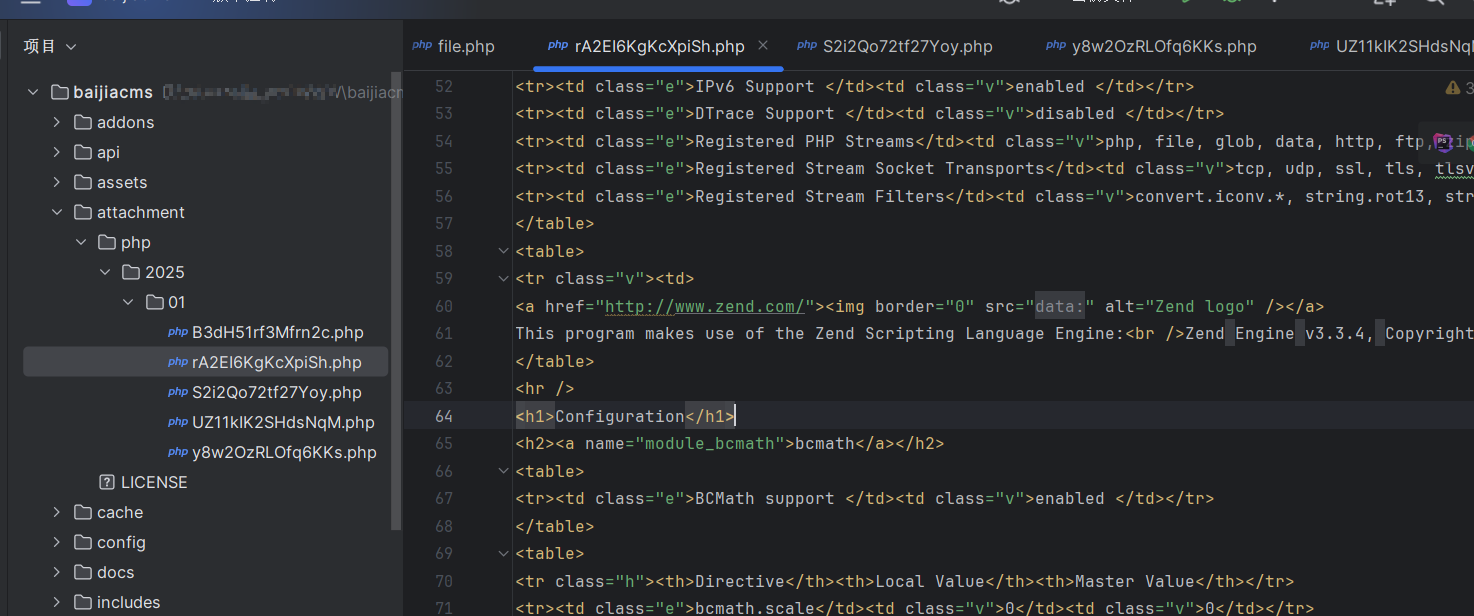This screenshot has height=616, width=1474.
Task: Expand the includes folder chevron
Action: tap(58, 602)
